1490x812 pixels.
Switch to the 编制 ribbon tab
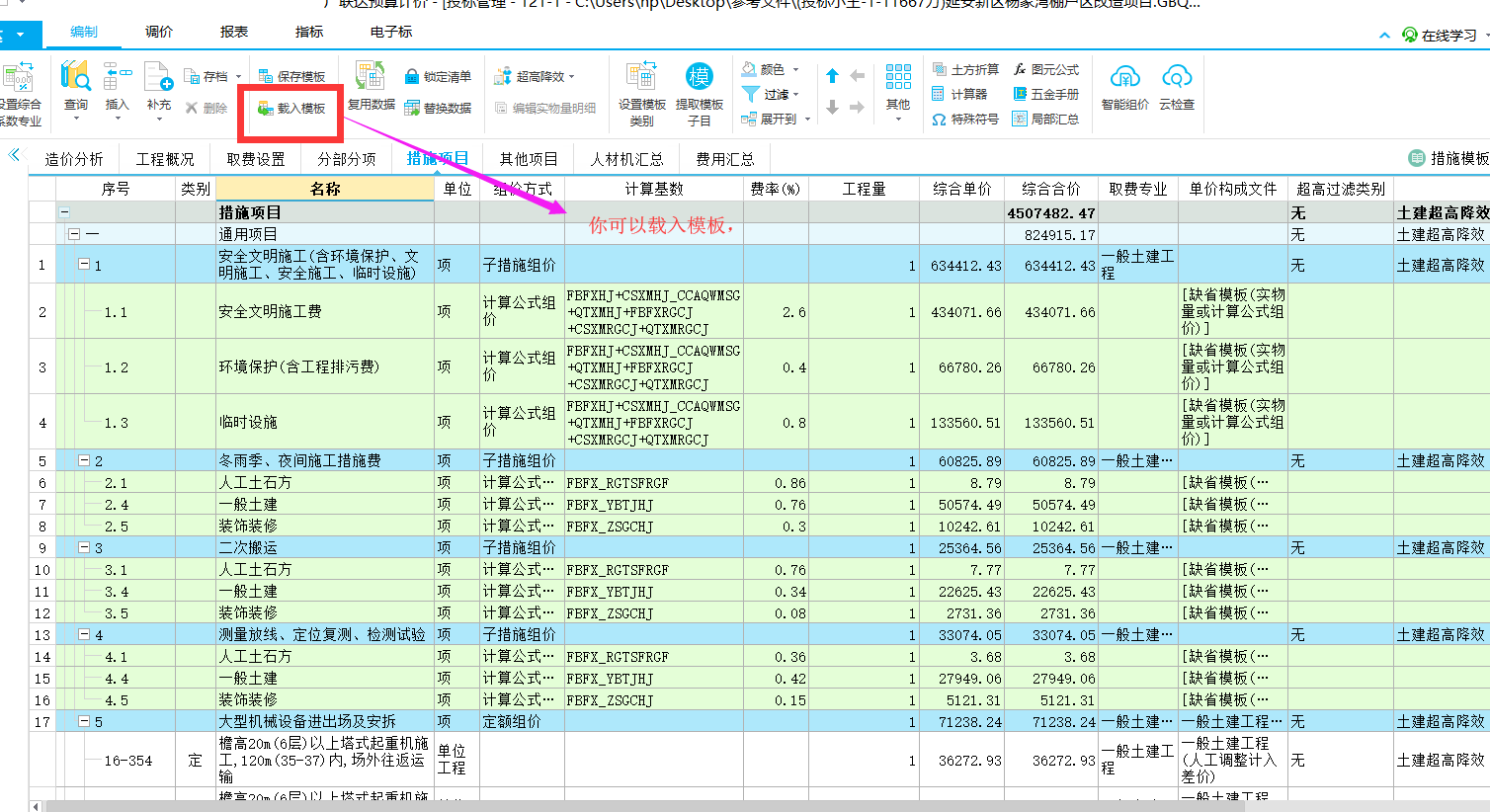[x=84, y=32]
